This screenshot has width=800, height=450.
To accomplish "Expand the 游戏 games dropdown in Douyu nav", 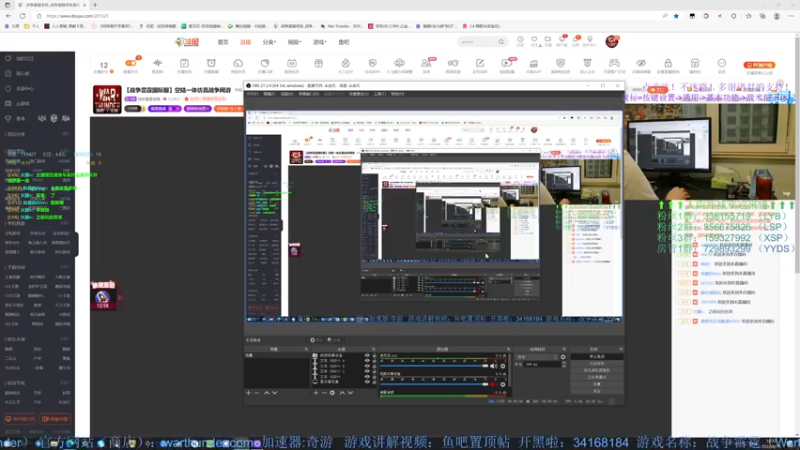I will coord(319,42).
